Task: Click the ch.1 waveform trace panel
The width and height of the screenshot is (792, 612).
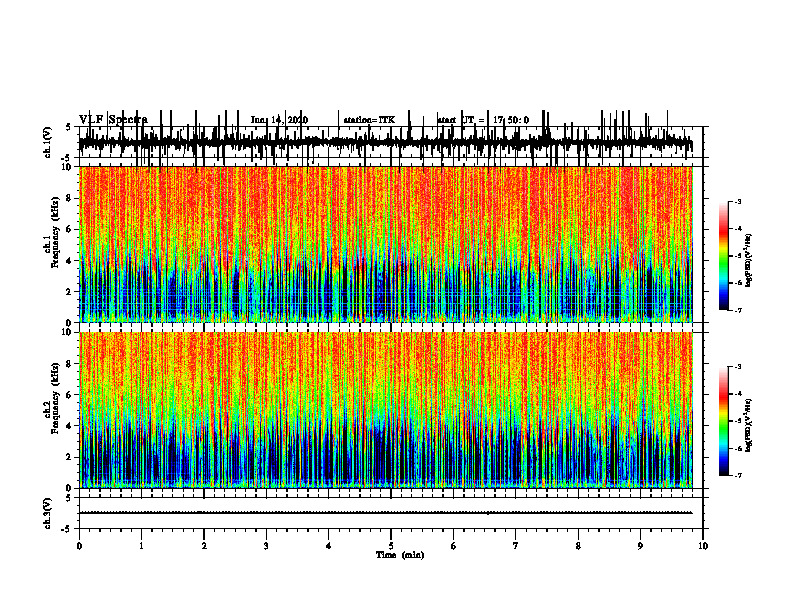Action: [391, 142]
